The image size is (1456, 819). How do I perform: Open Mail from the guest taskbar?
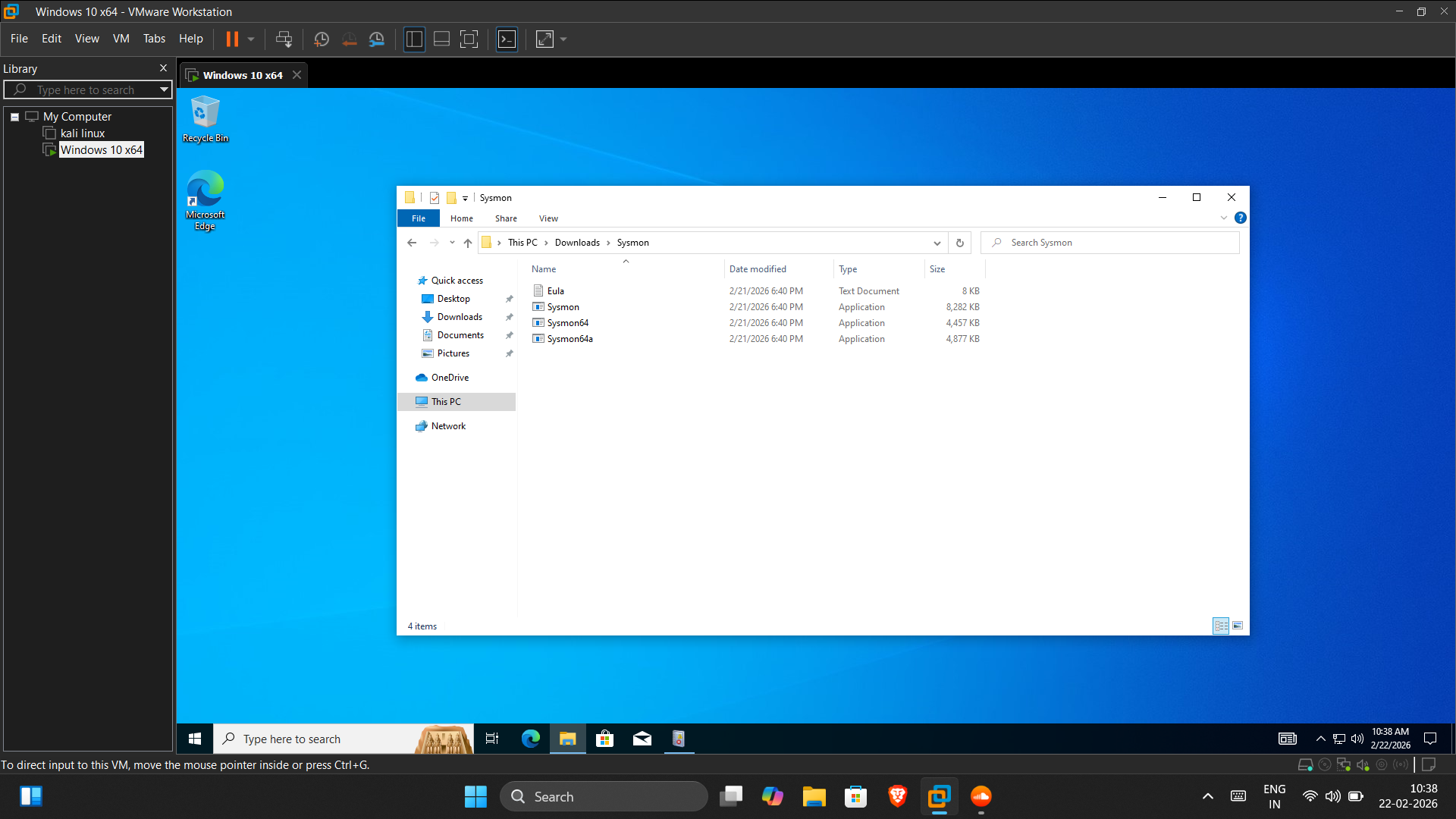(642, 739)
